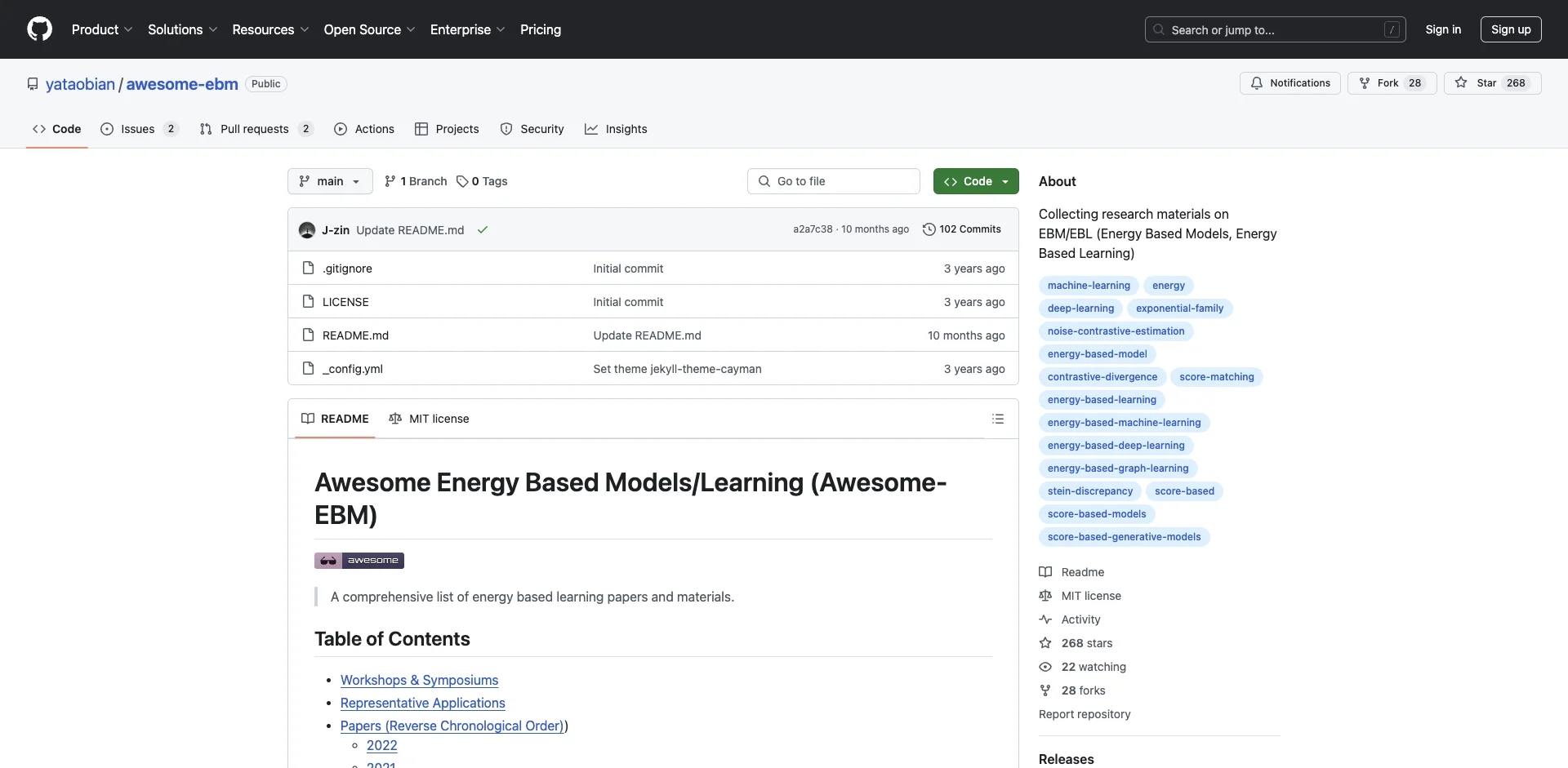
Task: Click the stein-discrepancy topic tag
Action: coord(1089,491)
